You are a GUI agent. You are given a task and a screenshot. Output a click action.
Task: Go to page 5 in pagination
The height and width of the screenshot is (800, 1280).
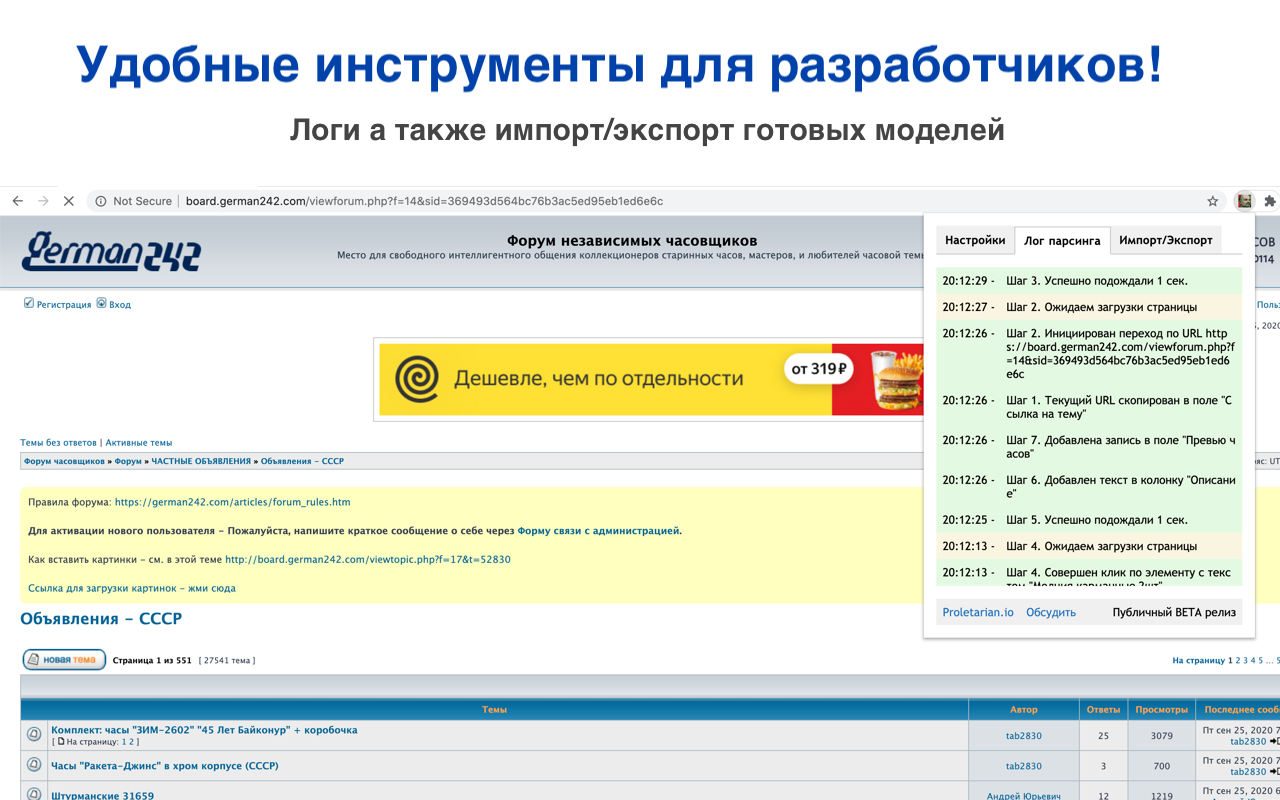pos(1261,660)
